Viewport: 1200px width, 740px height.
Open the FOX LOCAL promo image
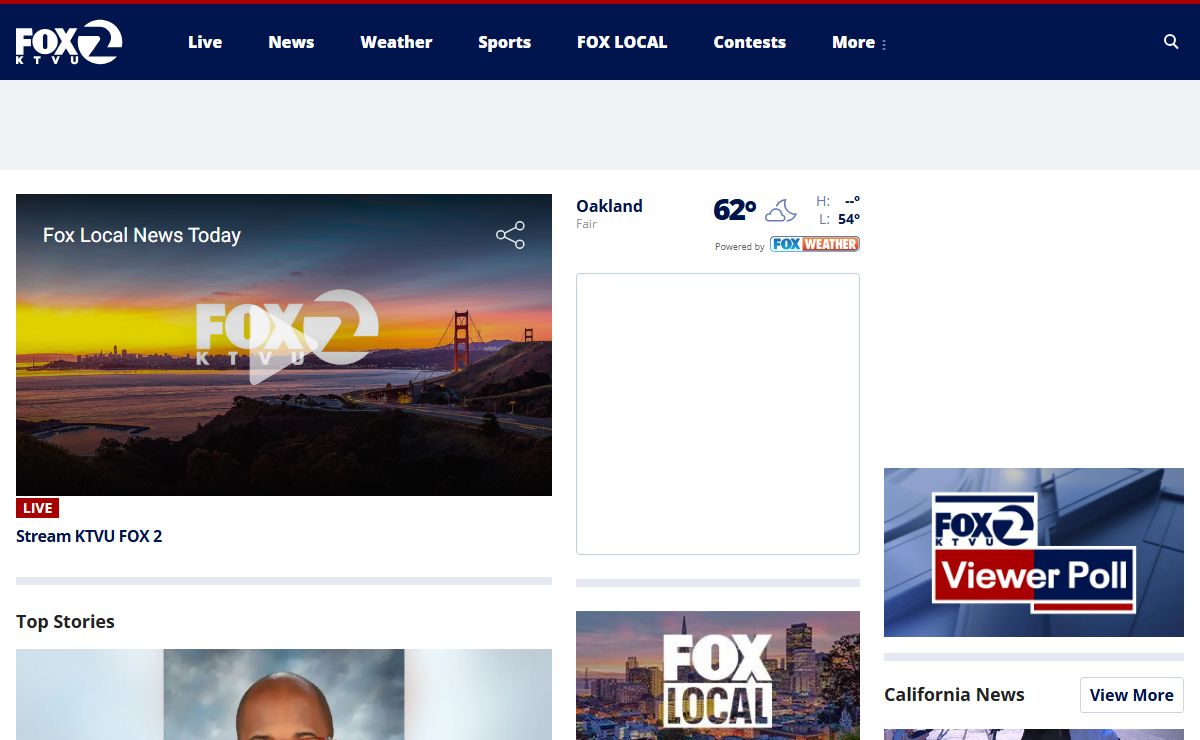[x=718, y=675]
